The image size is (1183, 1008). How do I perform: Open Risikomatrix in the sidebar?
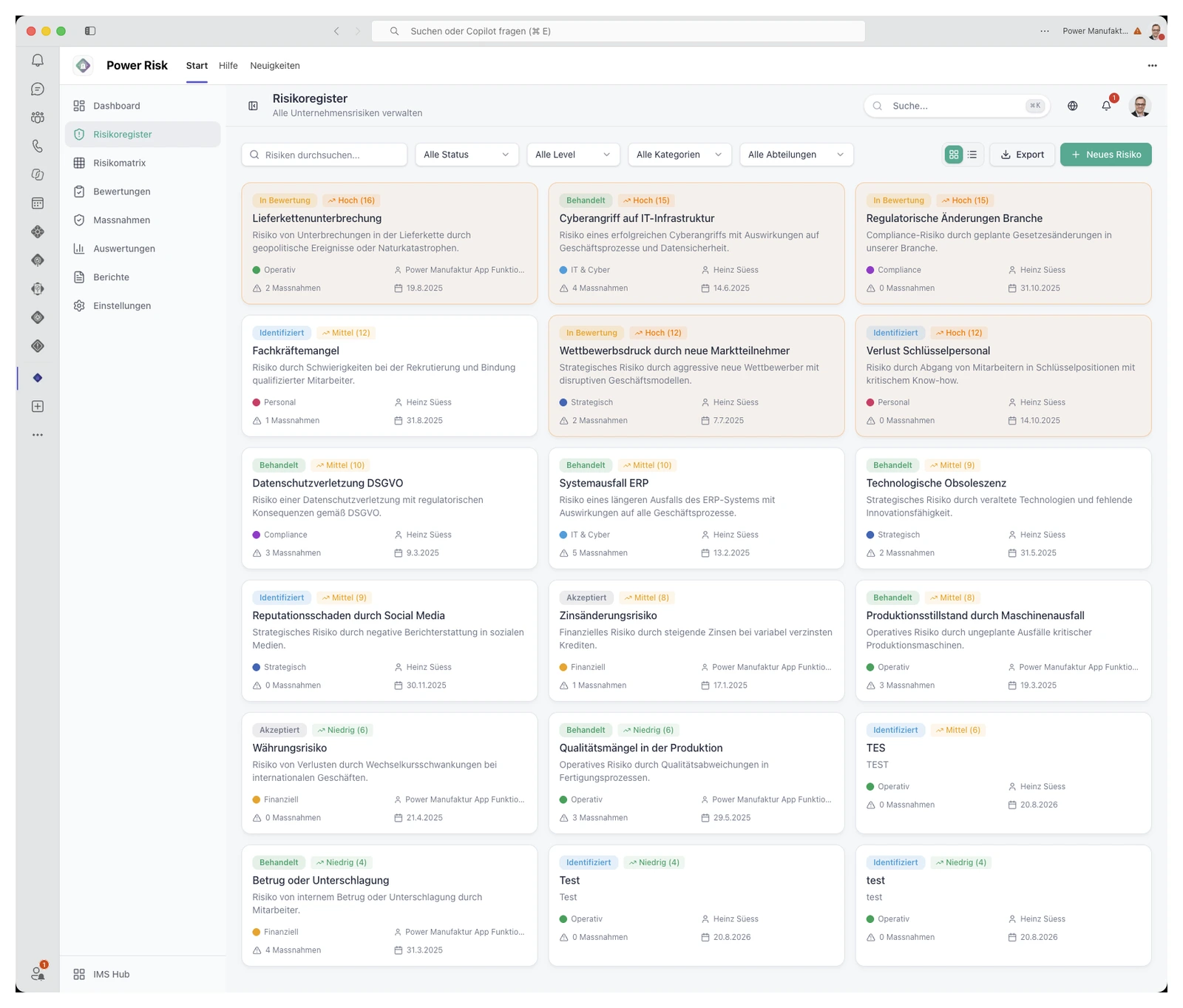(143, 163)
